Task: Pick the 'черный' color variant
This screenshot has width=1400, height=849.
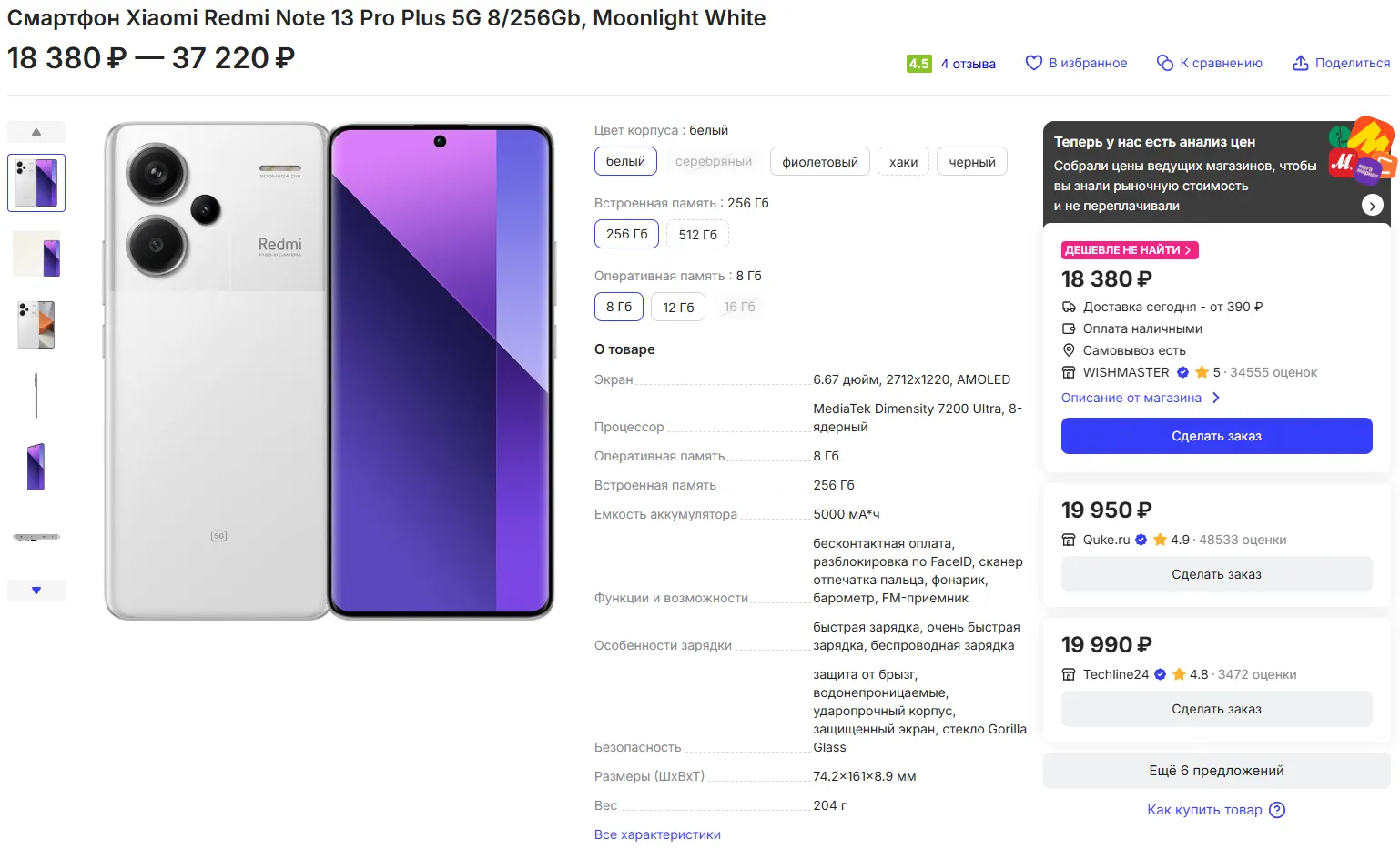Action: [971, 162]
